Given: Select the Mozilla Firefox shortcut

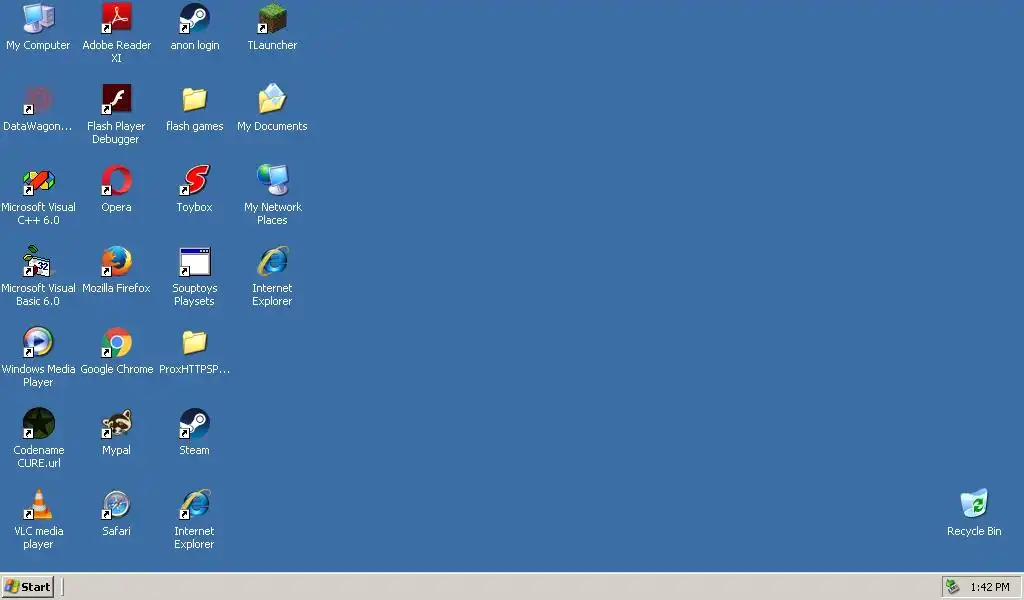Looking at the screenshot, I should pyautogui.click(x=116, y=261).
